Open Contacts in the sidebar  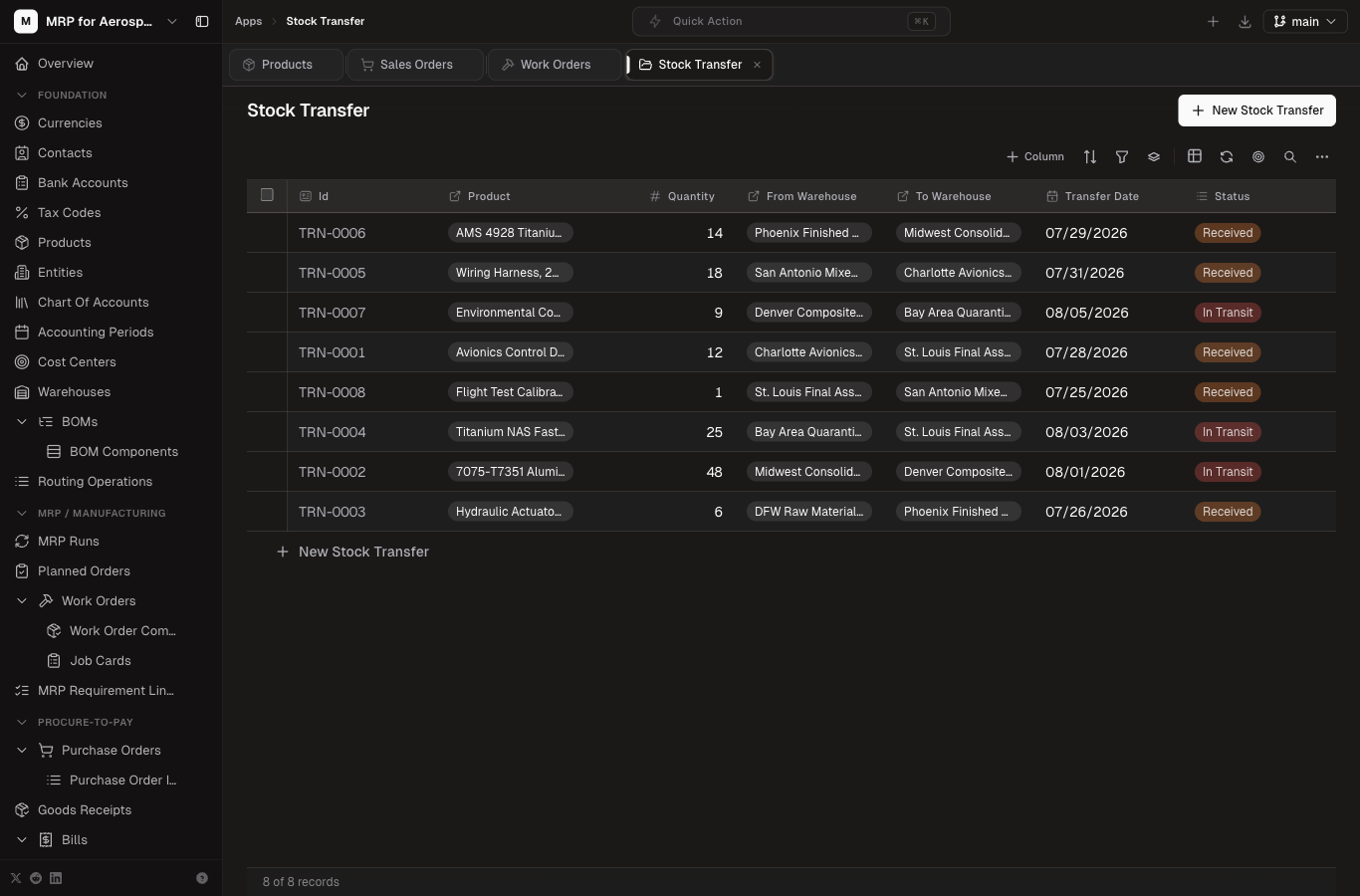tap(111, 153)
